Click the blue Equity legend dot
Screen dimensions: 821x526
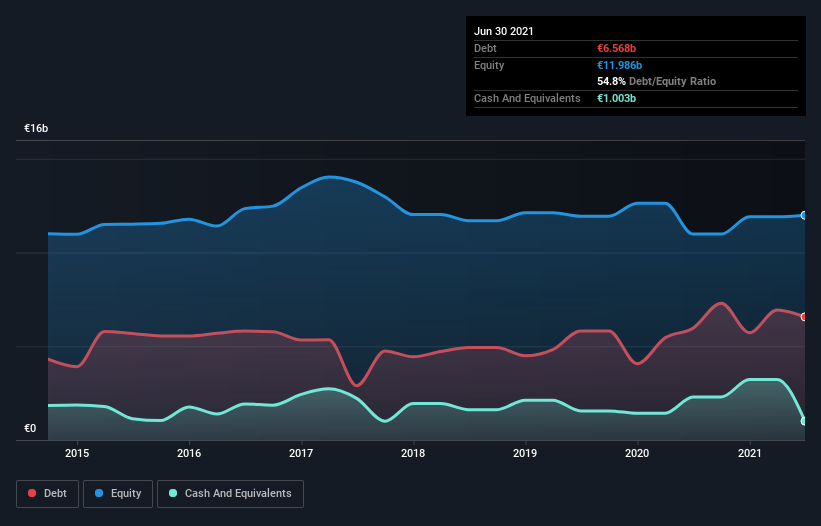click(x=99, y=493)
